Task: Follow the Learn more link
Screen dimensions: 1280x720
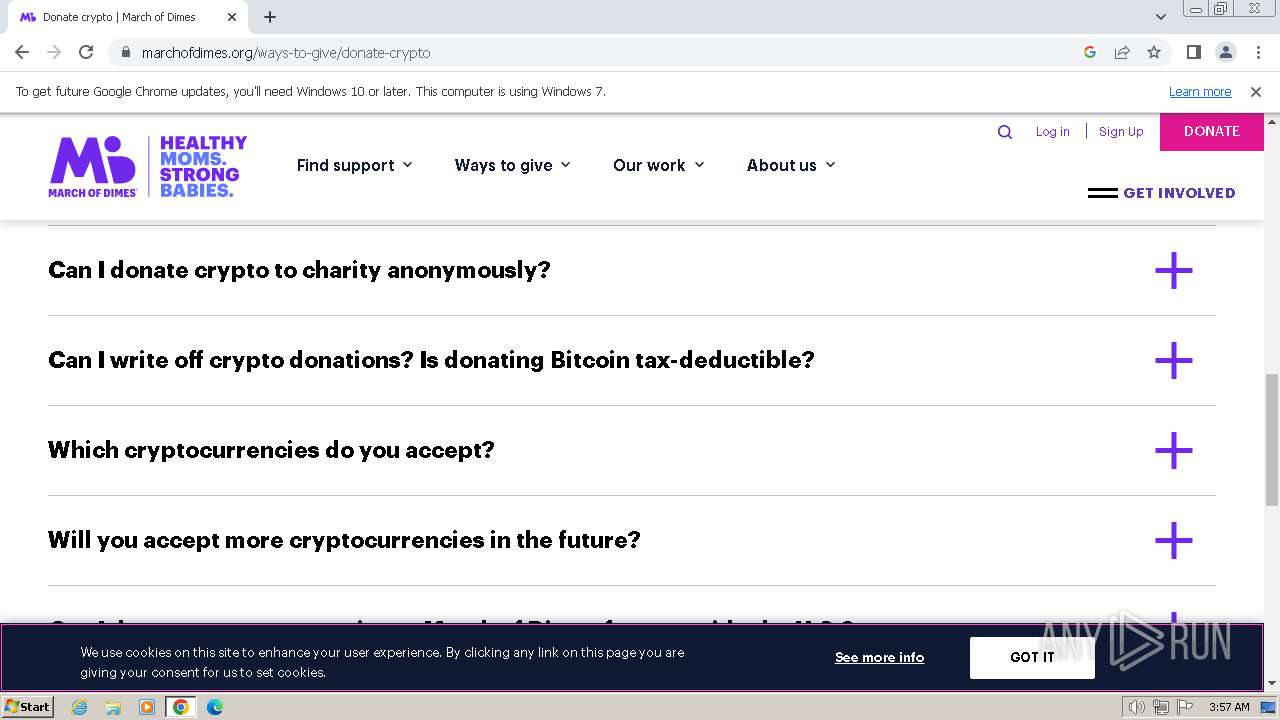Action: 1200,92
